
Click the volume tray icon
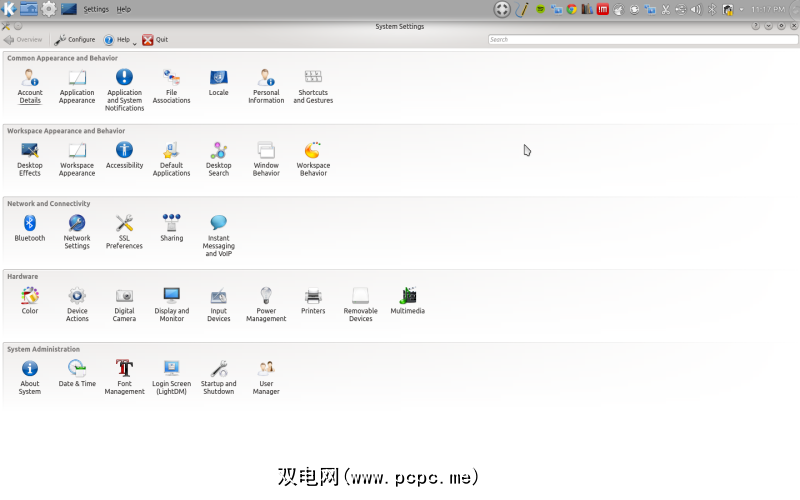(696, 9)
